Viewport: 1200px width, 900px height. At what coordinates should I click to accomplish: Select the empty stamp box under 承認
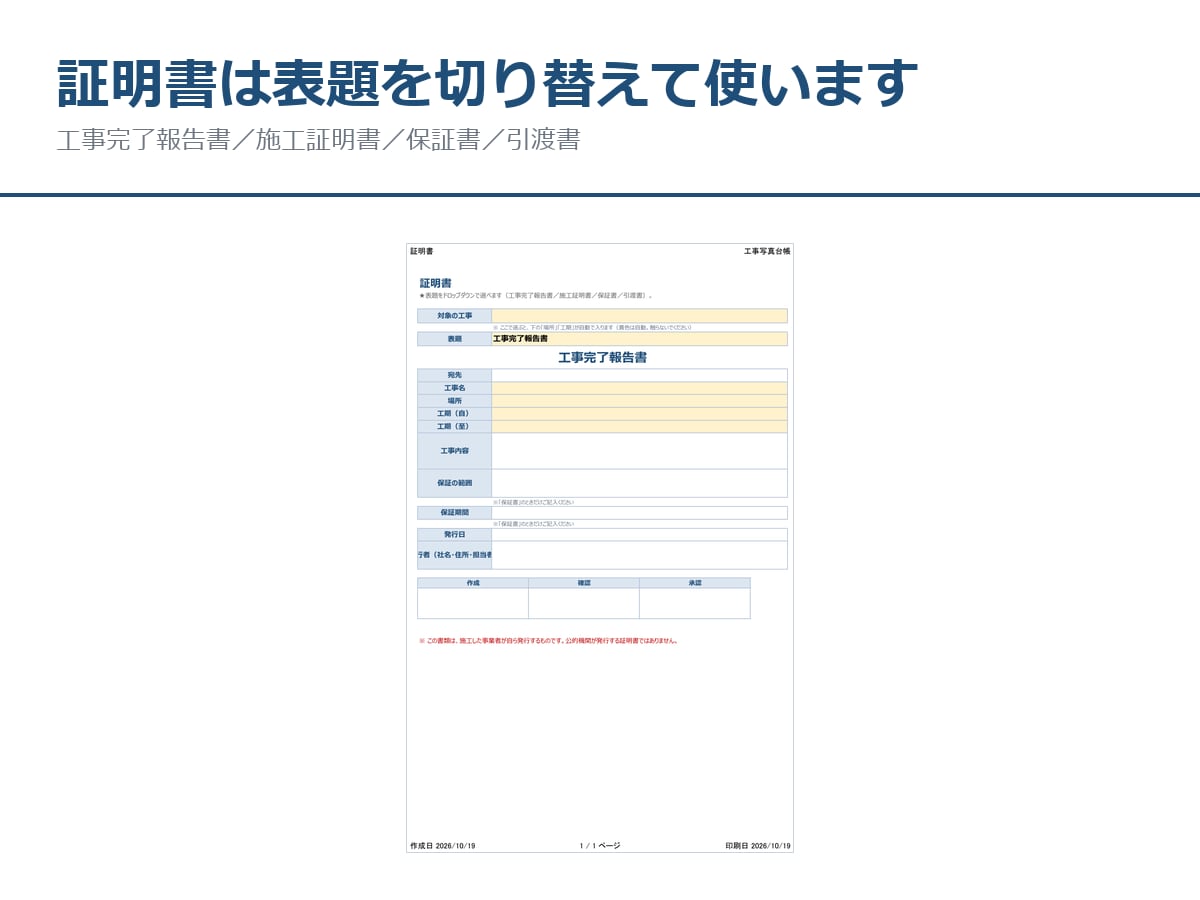(x=695, y=604)
